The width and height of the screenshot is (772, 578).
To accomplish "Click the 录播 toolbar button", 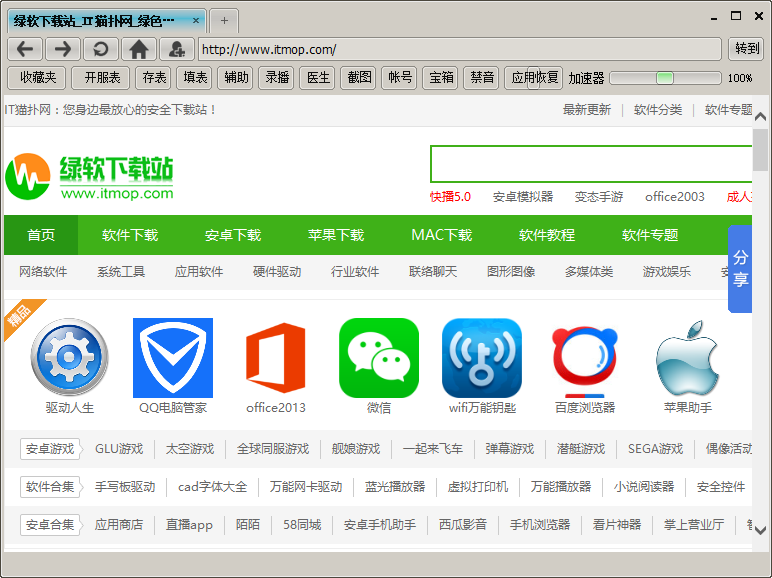I will (x=277, y=78).
